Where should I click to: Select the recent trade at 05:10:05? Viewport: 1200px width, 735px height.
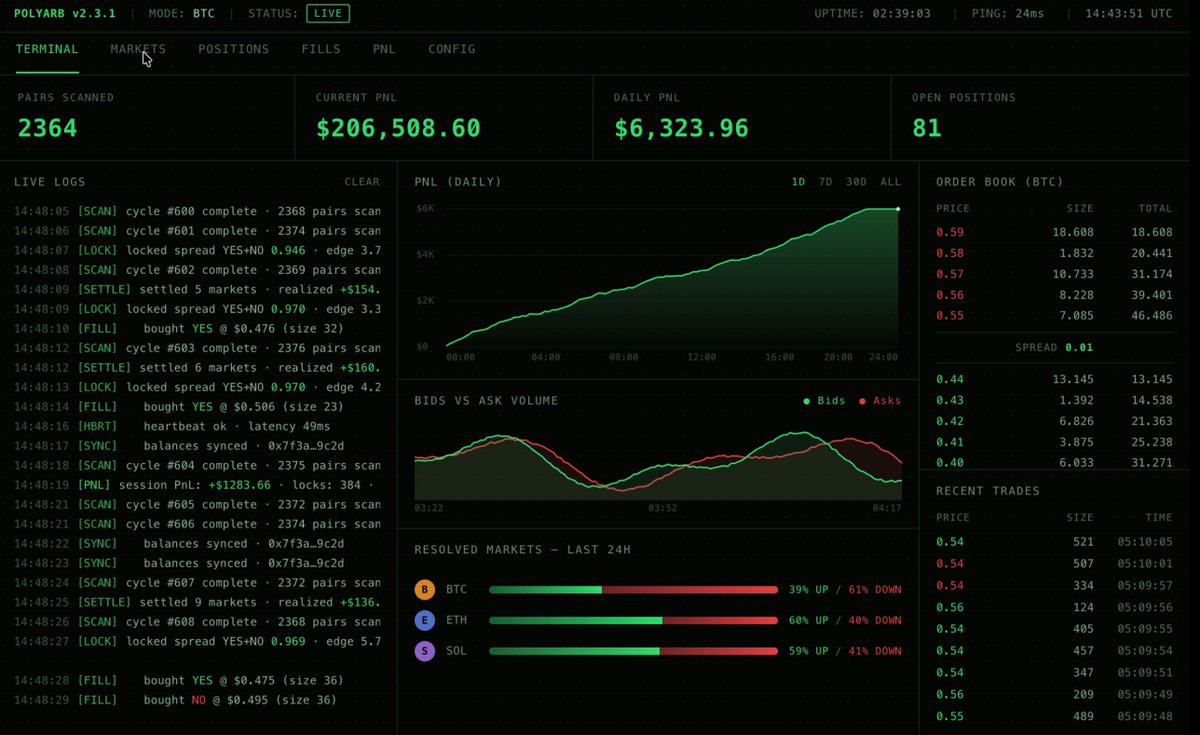[1054, 542]
